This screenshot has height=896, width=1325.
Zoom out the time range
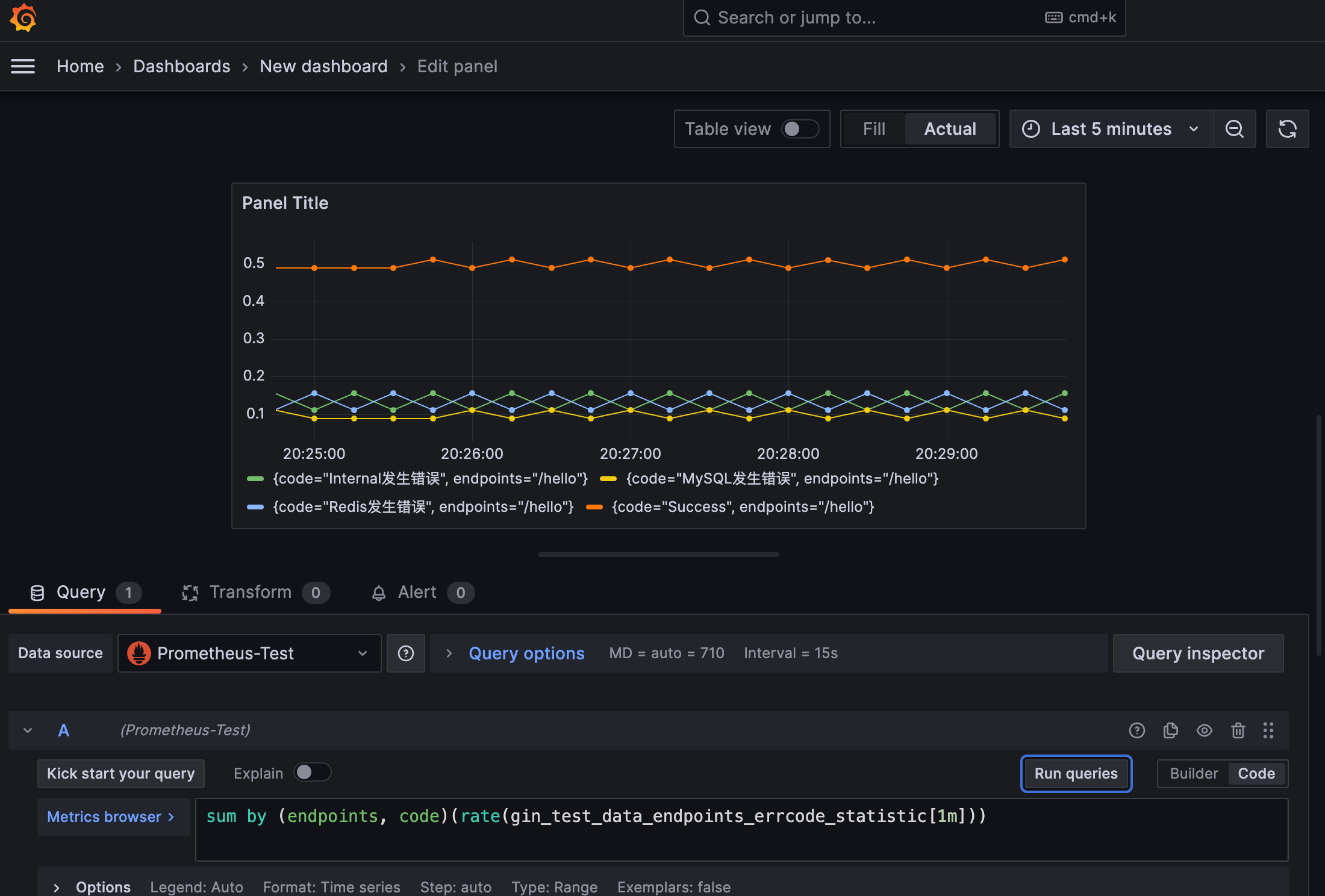(1235, 129)
